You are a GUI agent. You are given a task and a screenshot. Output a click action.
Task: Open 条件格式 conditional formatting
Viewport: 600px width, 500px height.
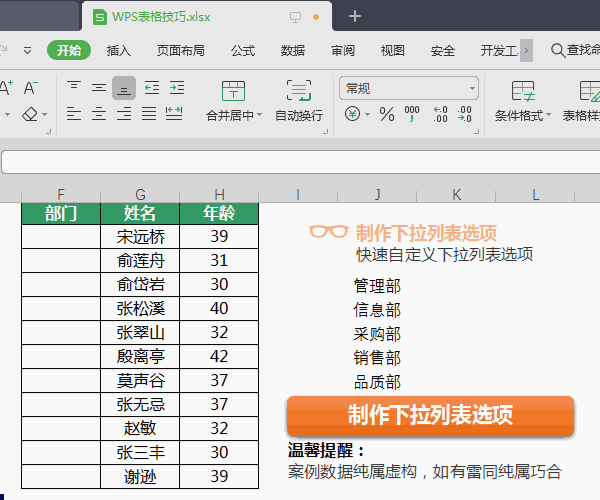(x=523, y=100)
